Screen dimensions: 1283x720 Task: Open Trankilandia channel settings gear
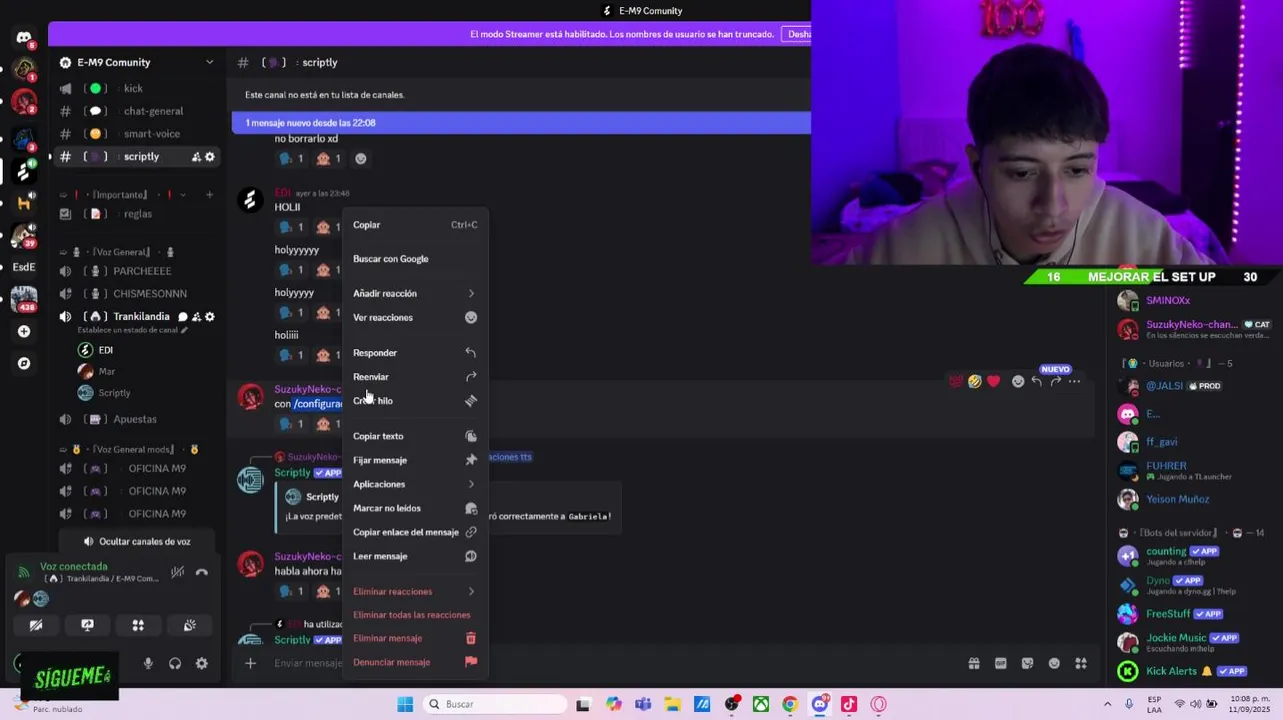pyautogui.click(x=210, y=317)
